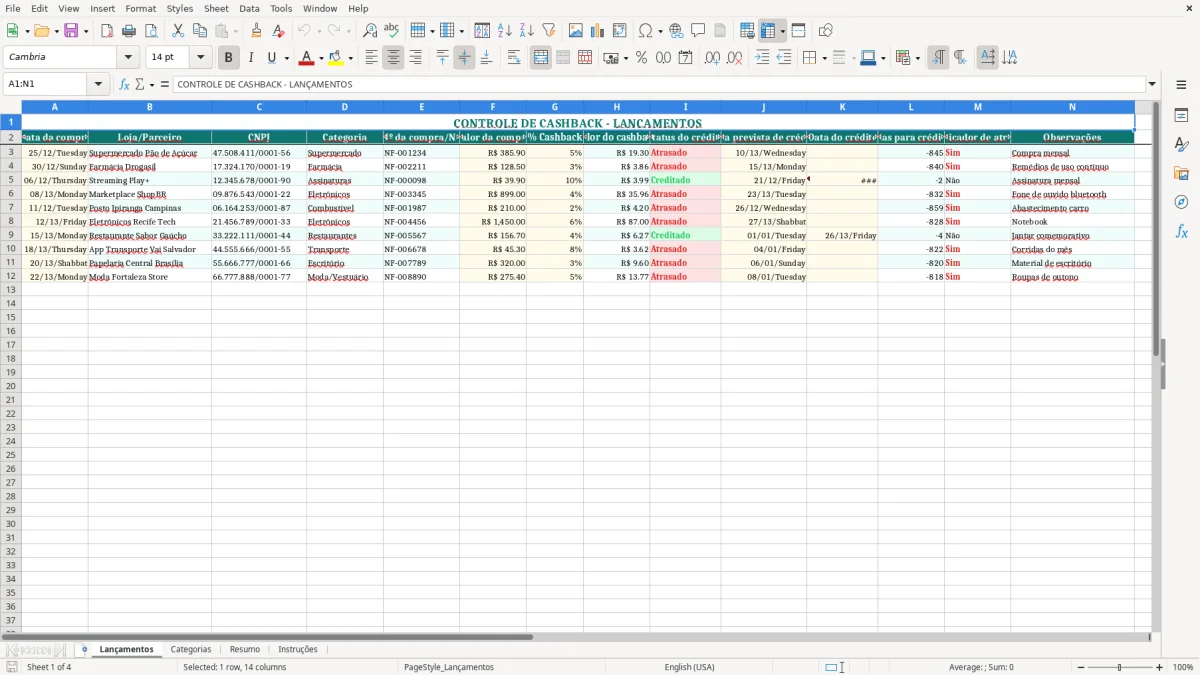Screen dimensions: 1200x675
Task: Switch to the Resumo sheet tab
Action: [x=245, y=650]
